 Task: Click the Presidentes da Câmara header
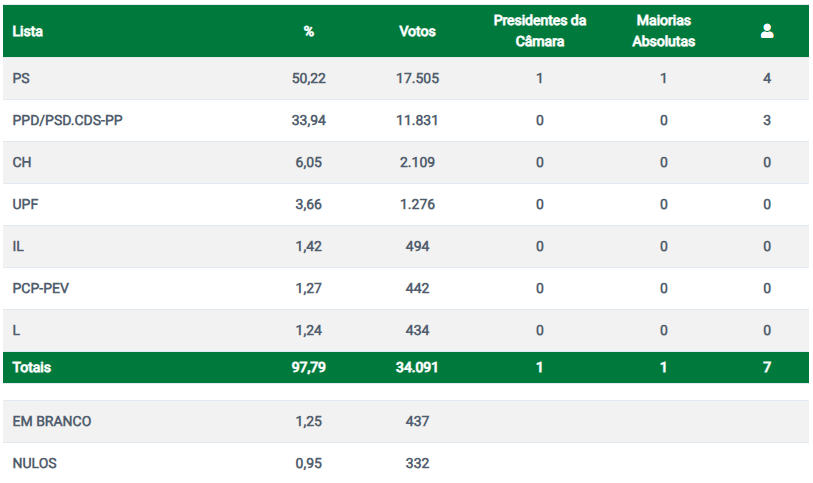click(x=539, y=31)
